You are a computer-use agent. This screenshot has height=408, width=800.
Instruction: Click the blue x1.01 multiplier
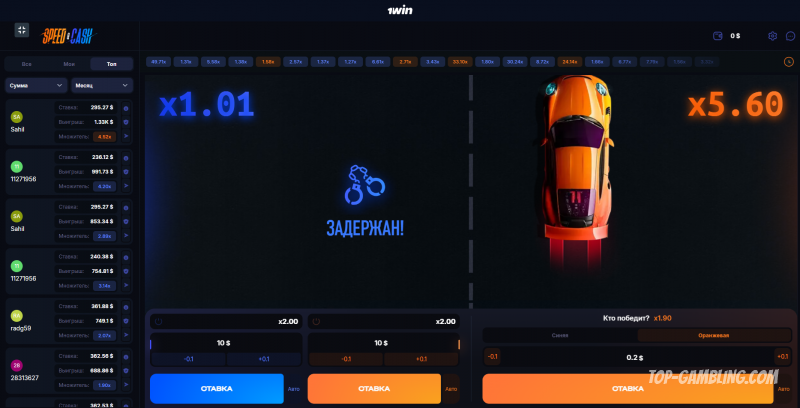(207, 106)
